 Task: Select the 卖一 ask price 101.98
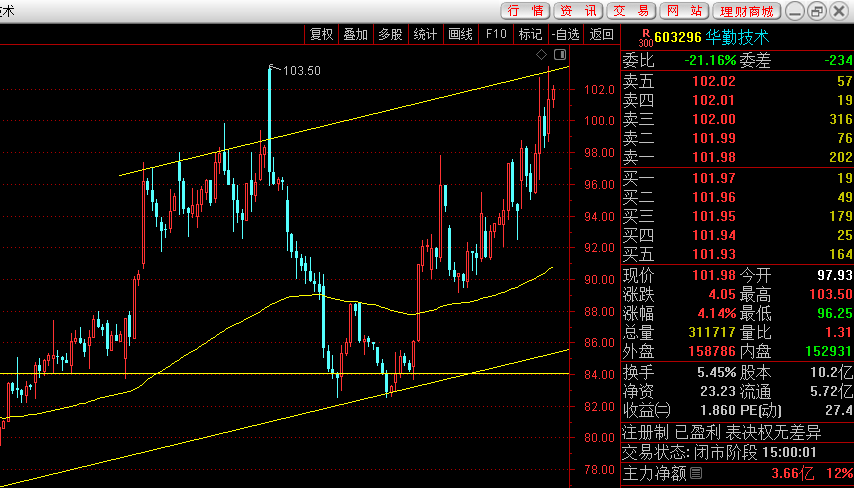click(x=713, y=157)
